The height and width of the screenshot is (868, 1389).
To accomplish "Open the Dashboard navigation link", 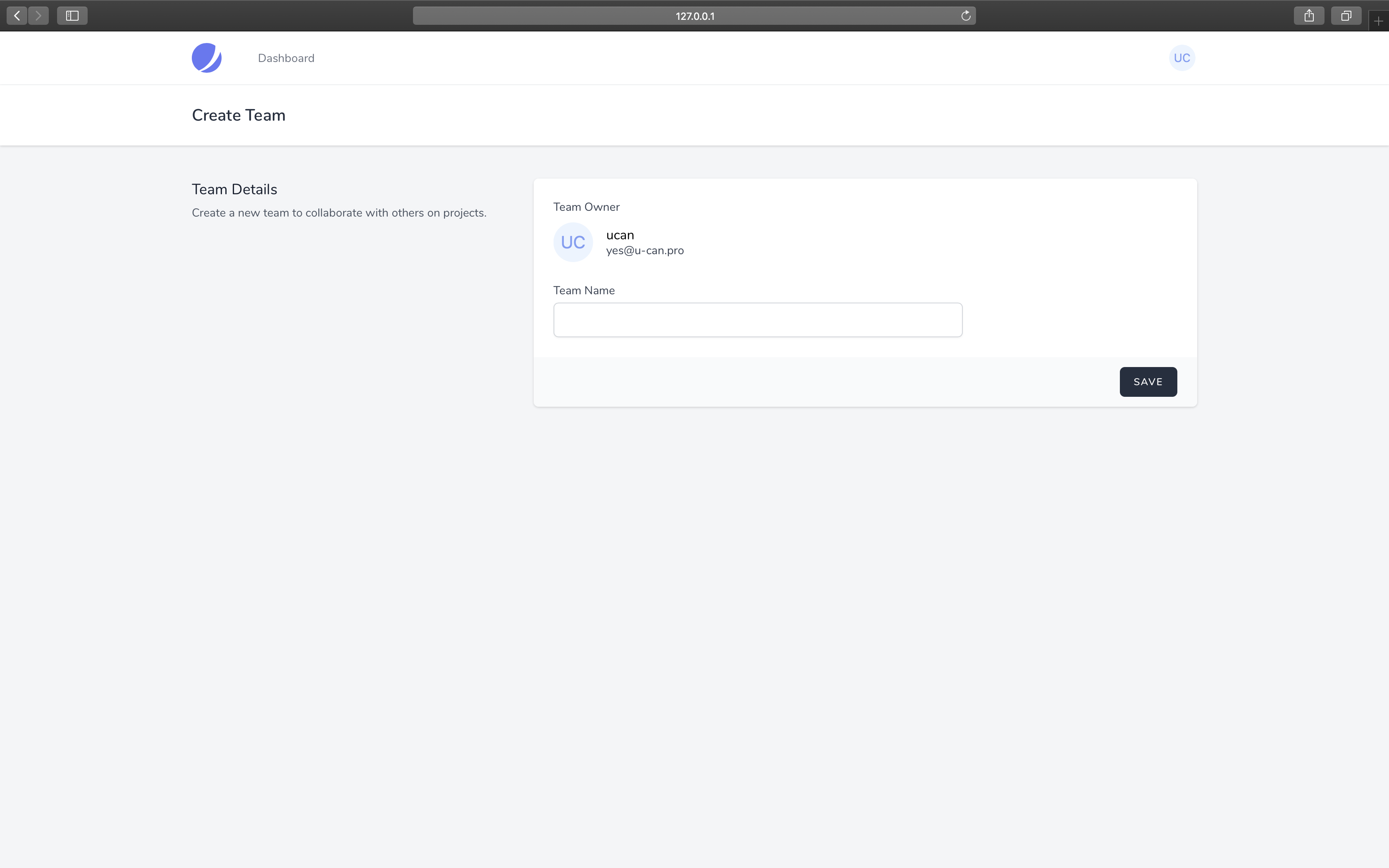I will pos(286,57).
